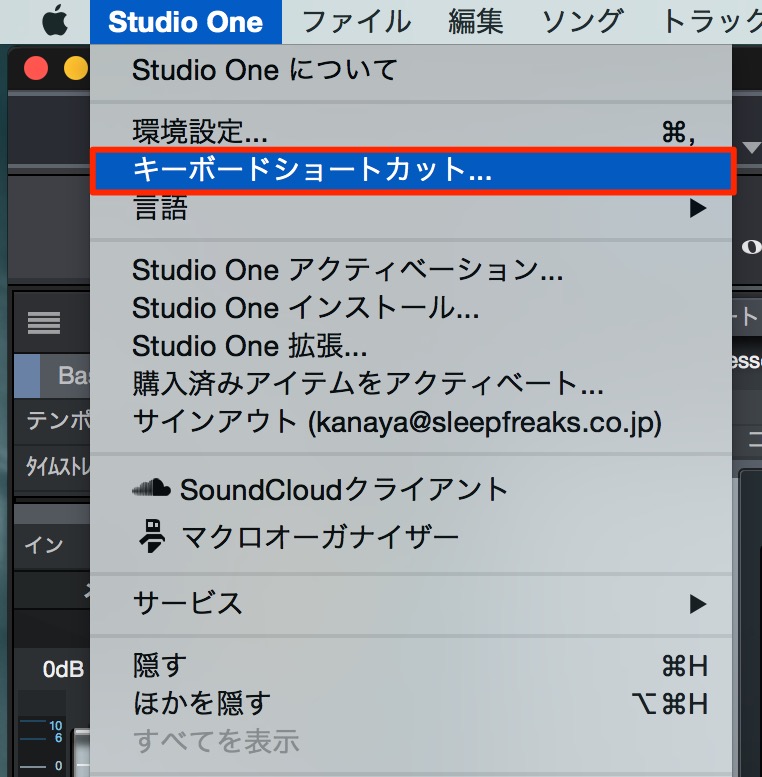
Task: Open マクロオーガナイザー
Action: click(411, 537)
